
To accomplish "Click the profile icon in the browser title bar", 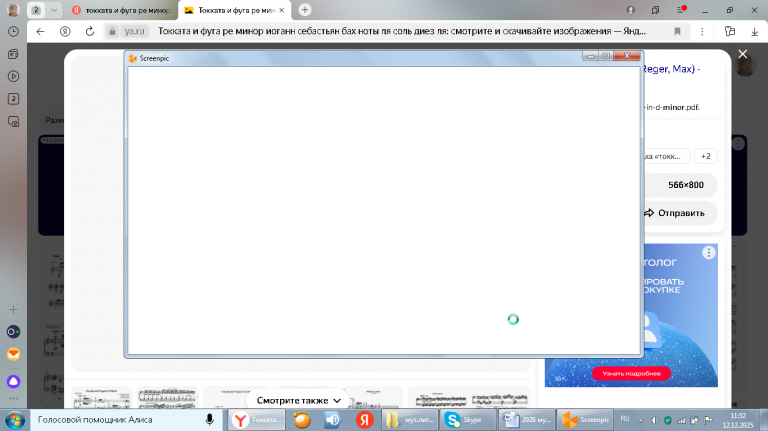I will coord(631,10).
